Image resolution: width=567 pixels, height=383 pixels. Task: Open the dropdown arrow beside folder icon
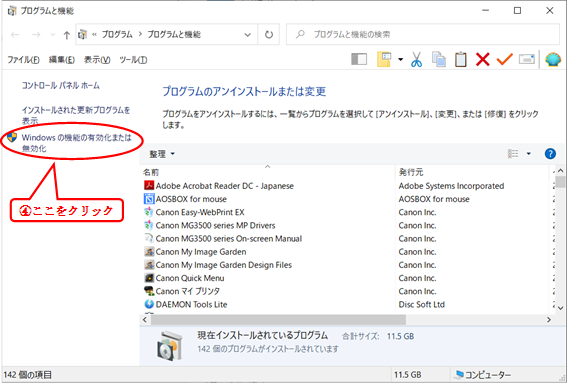(400, 59)
